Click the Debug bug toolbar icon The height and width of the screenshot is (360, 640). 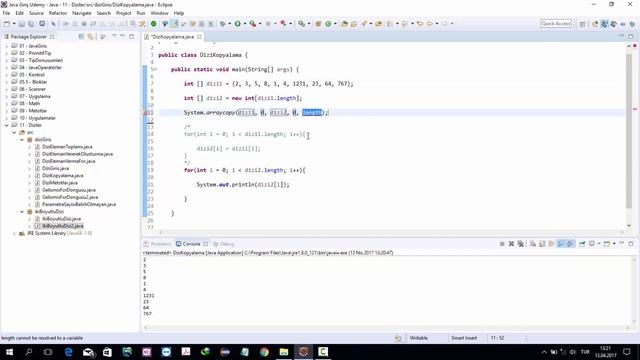point(223,24)
